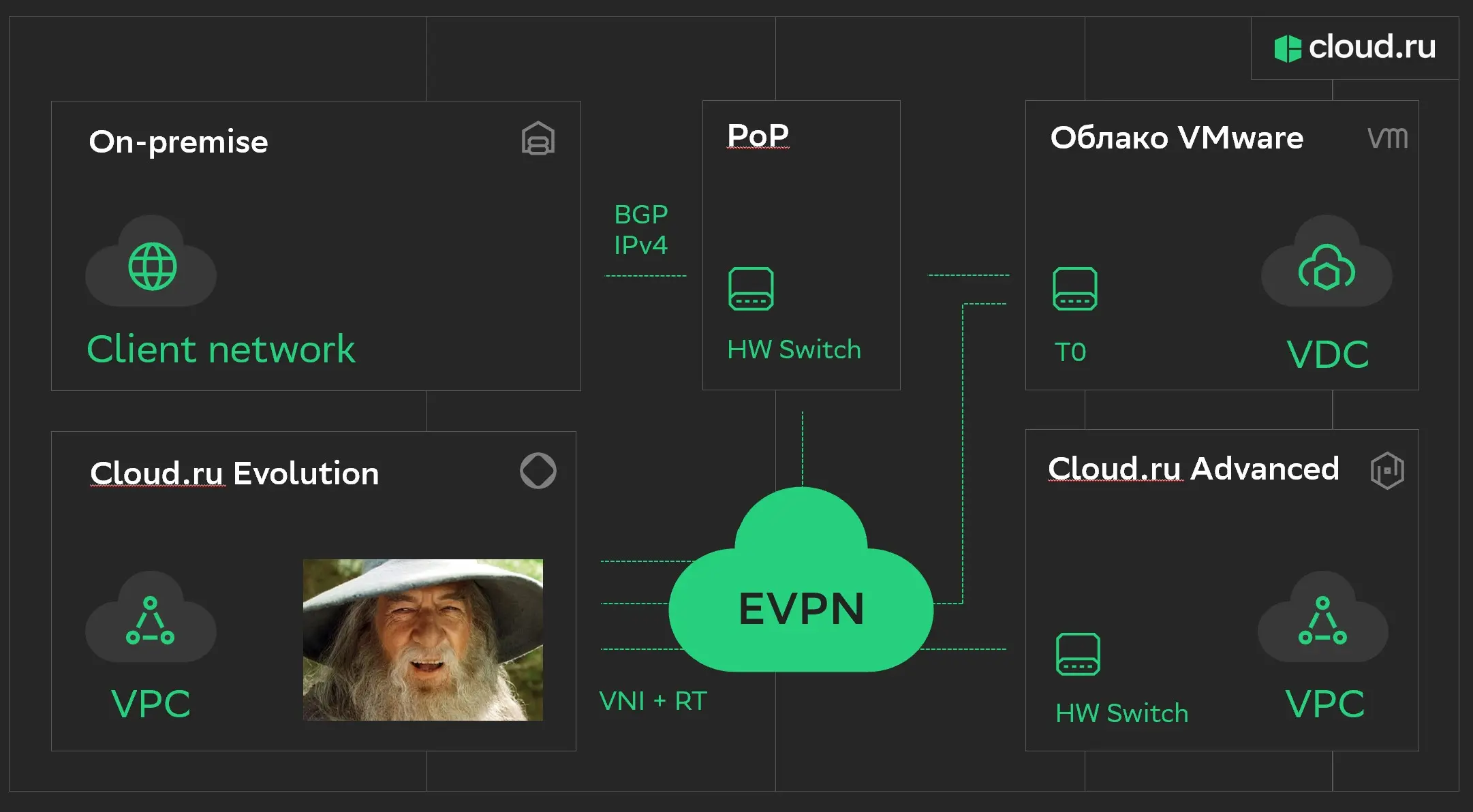Viewport: 1473px width, 812px height.
Task: Click the HW Switch label in Advanced box
Action: tap(1122, 713)
